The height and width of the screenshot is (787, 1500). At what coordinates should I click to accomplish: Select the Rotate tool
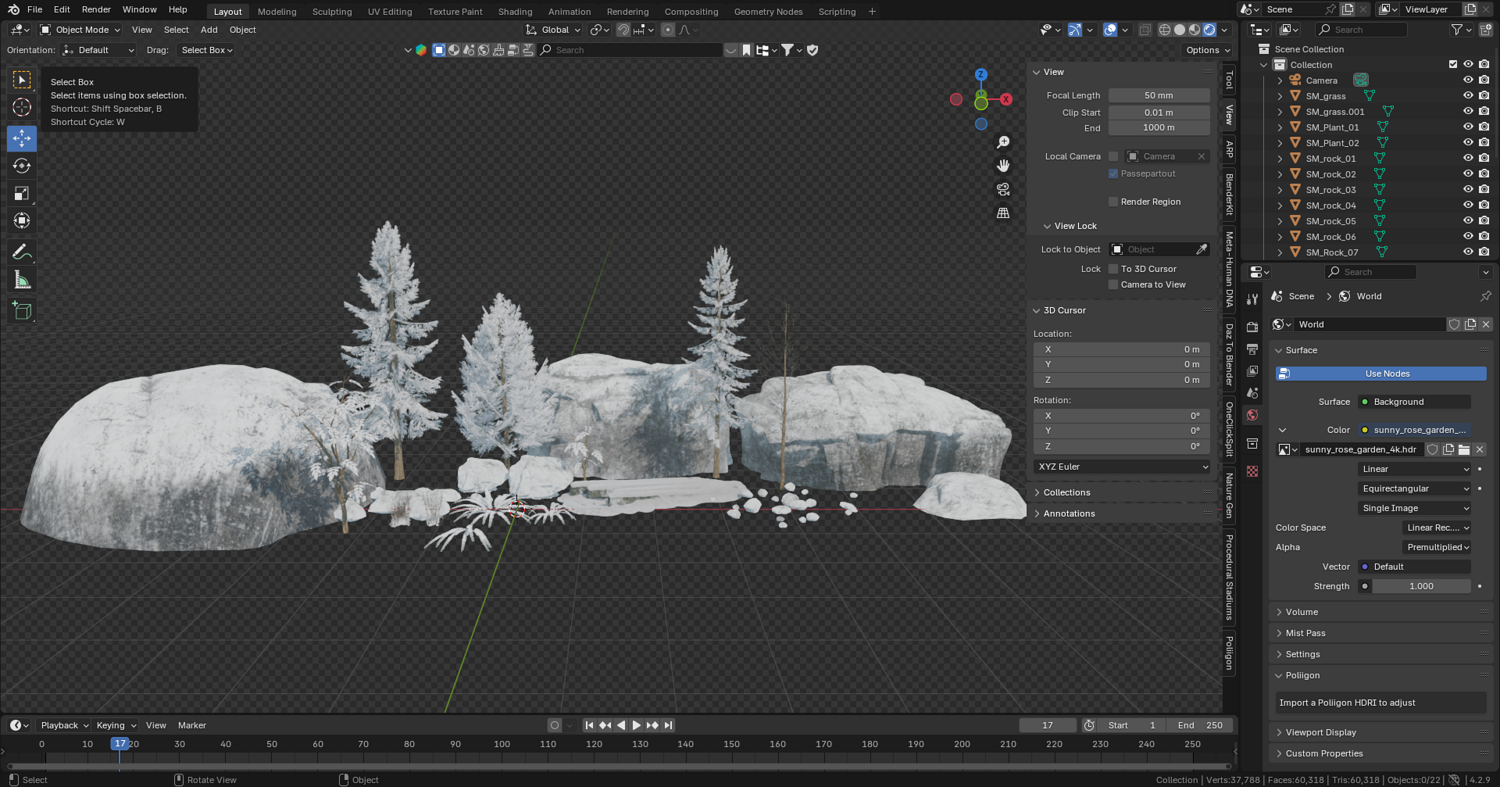tap(22, 166)
